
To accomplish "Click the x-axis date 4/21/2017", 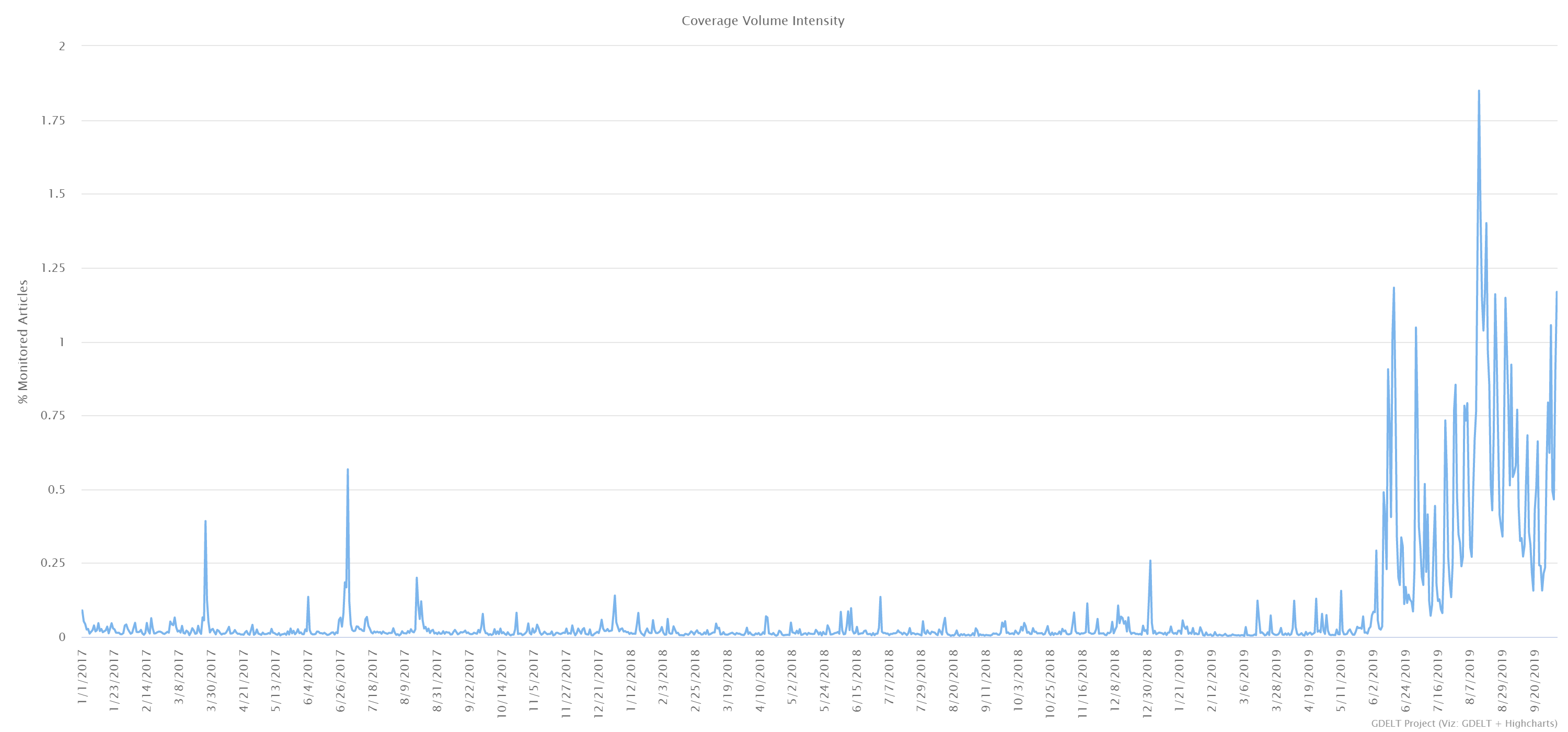I will 244,680.
